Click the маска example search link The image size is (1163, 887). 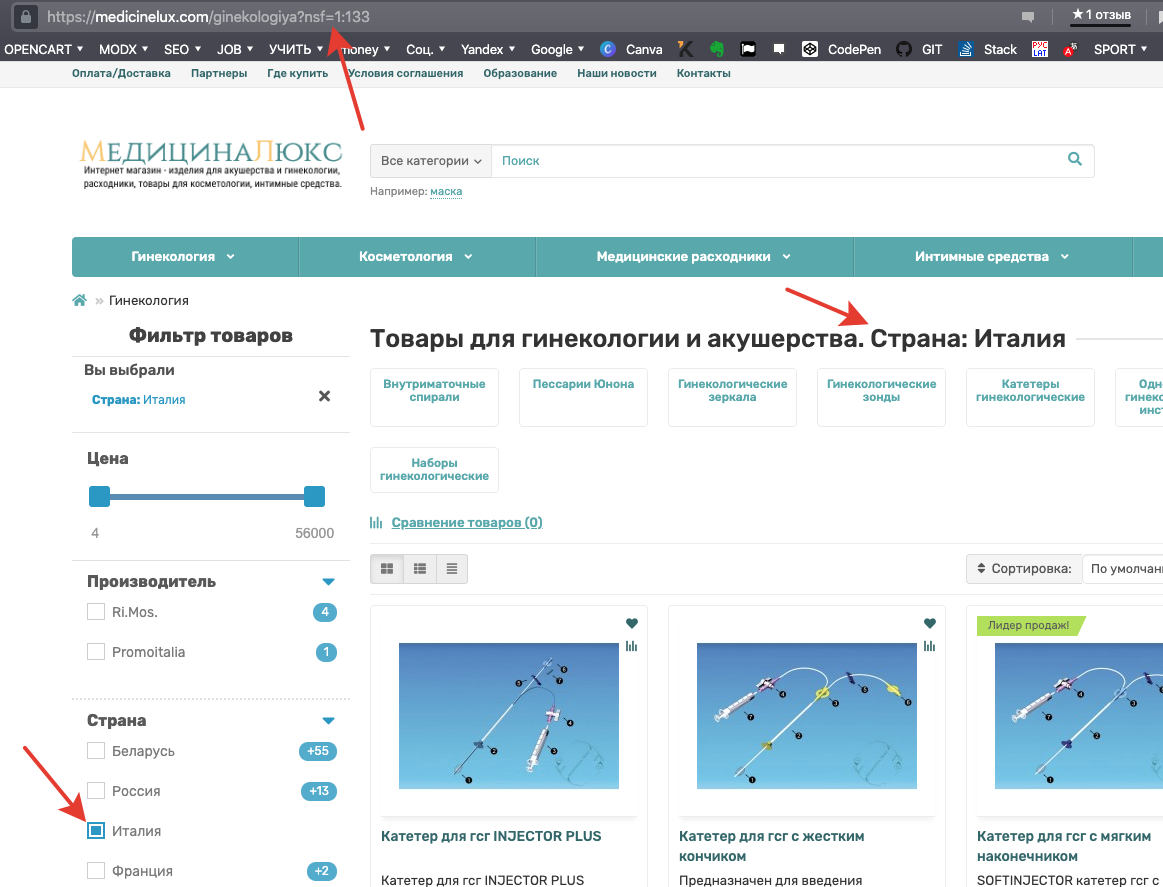coord(446,191)
